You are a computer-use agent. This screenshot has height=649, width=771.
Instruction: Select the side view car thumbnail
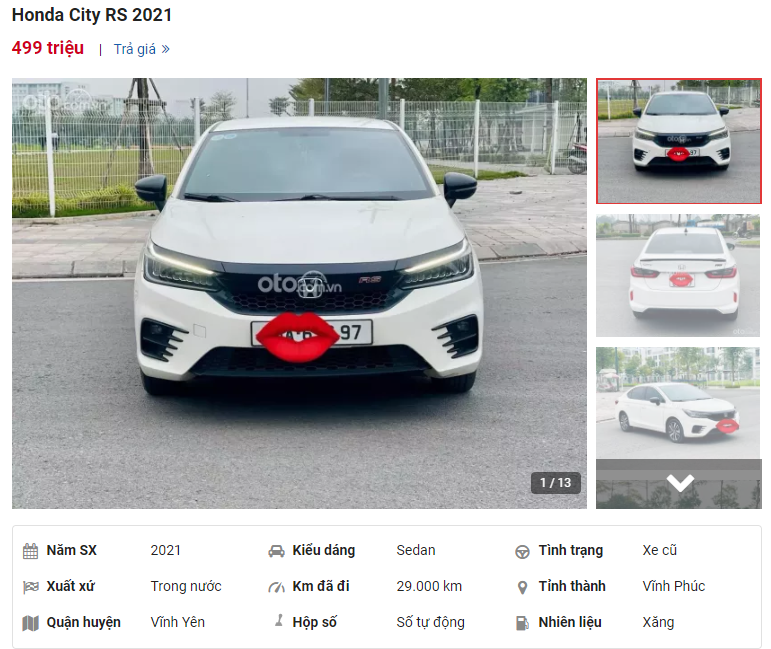click(678, 403)
